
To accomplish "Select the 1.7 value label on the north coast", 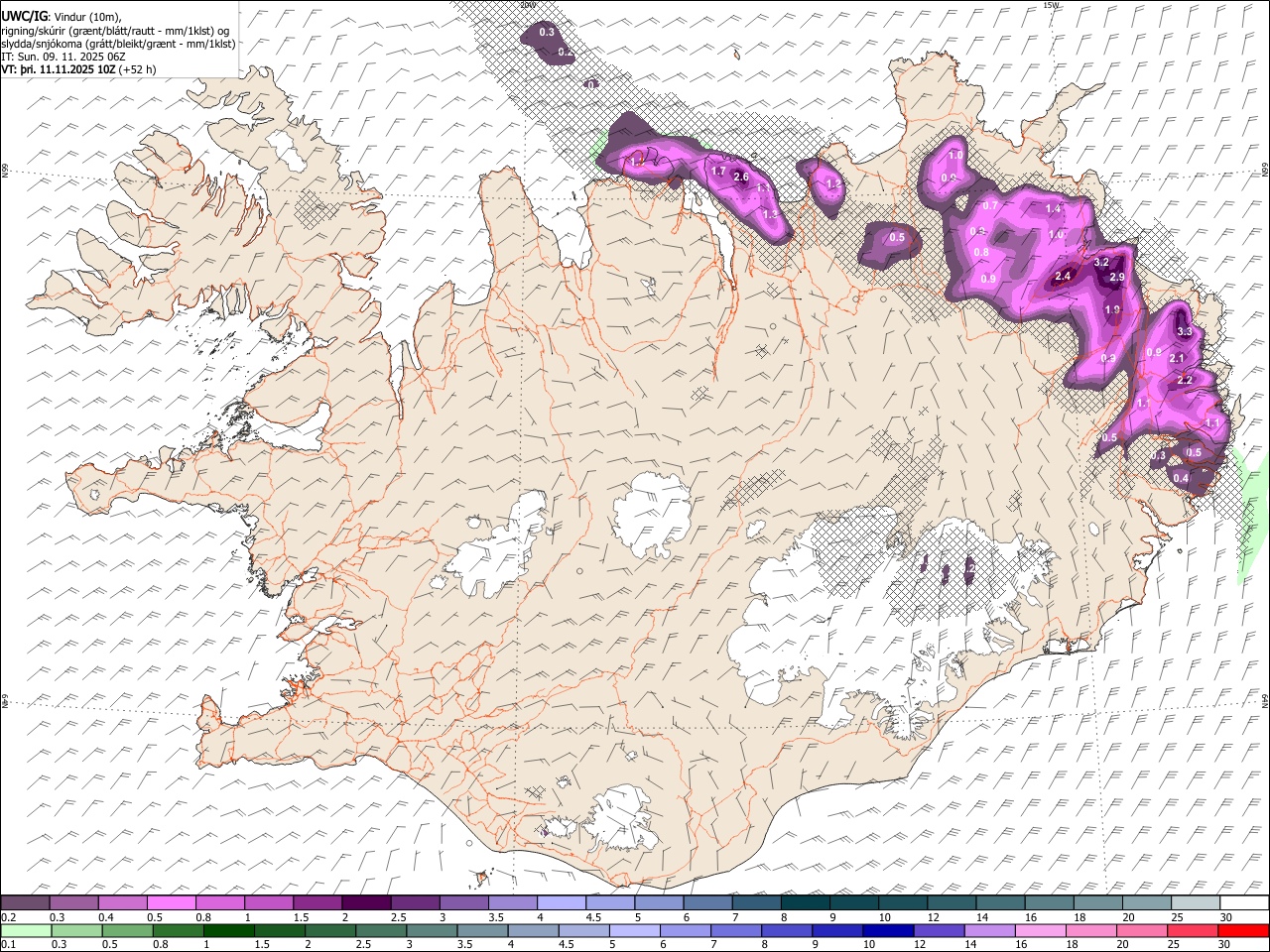I will point(719,172).
